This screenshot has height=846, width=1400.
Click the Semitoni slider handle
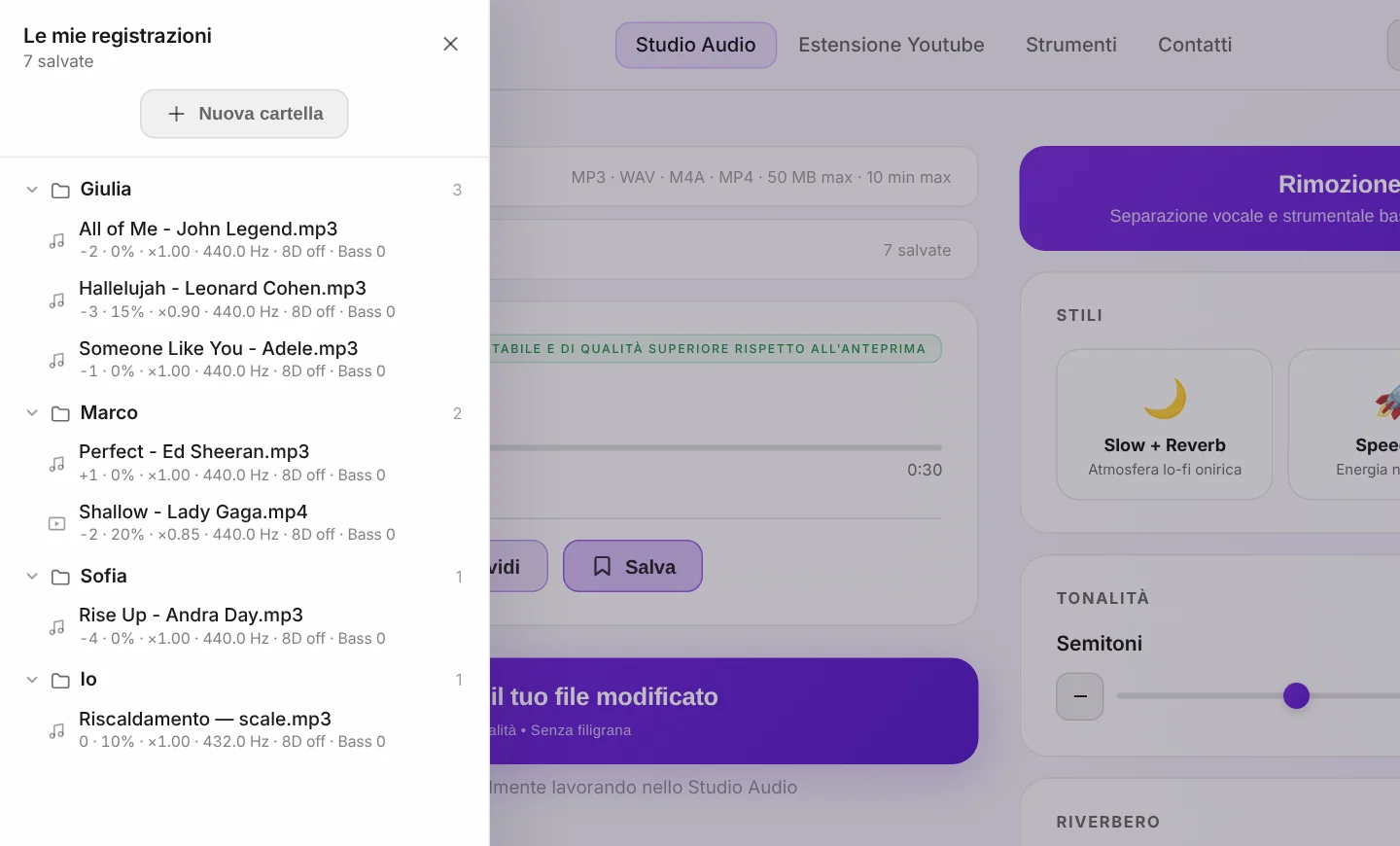pyautogui.click(x=1296, y=696)
